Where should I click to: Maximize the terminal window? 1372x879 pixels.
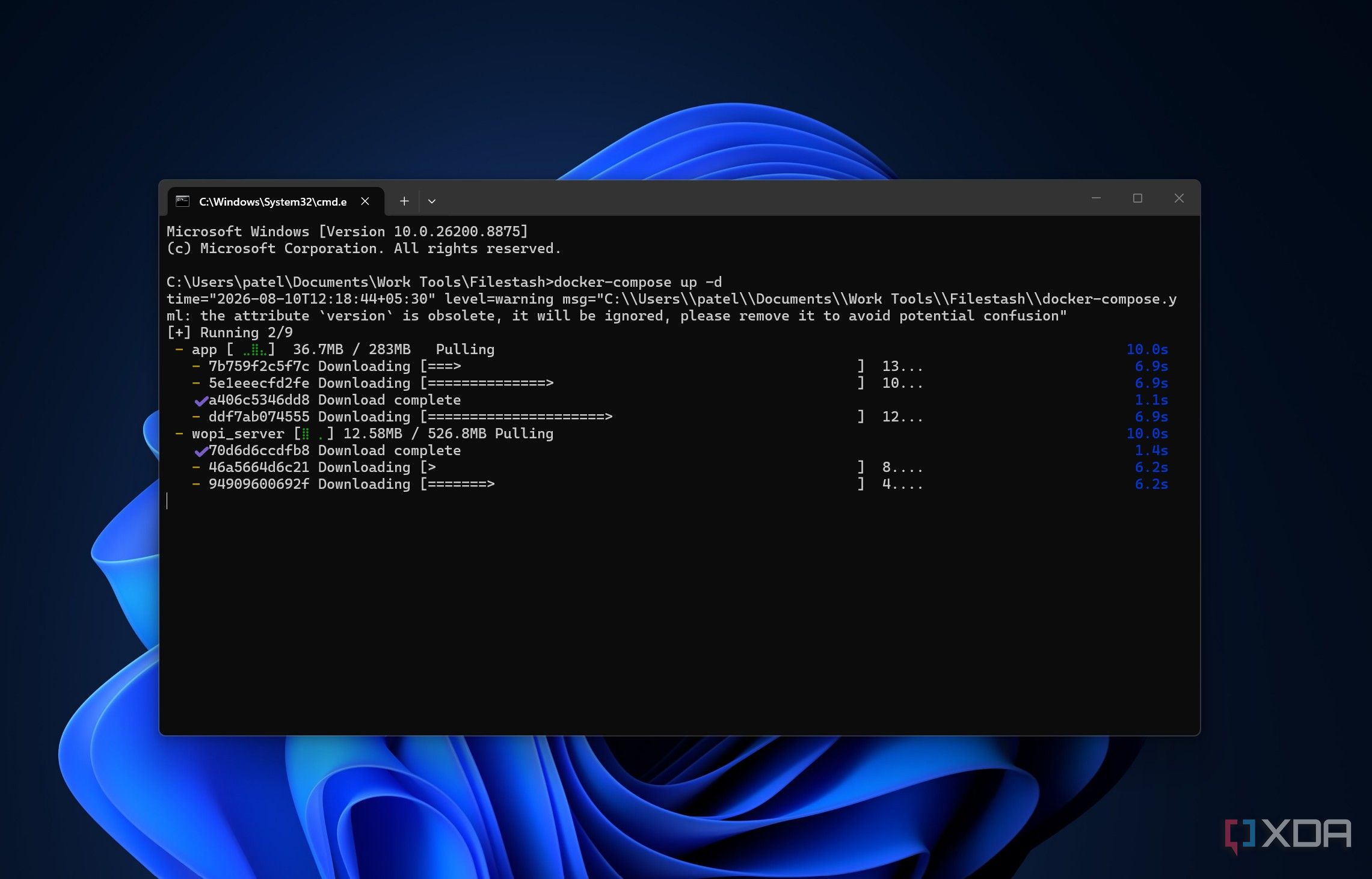click(1137, 198)
